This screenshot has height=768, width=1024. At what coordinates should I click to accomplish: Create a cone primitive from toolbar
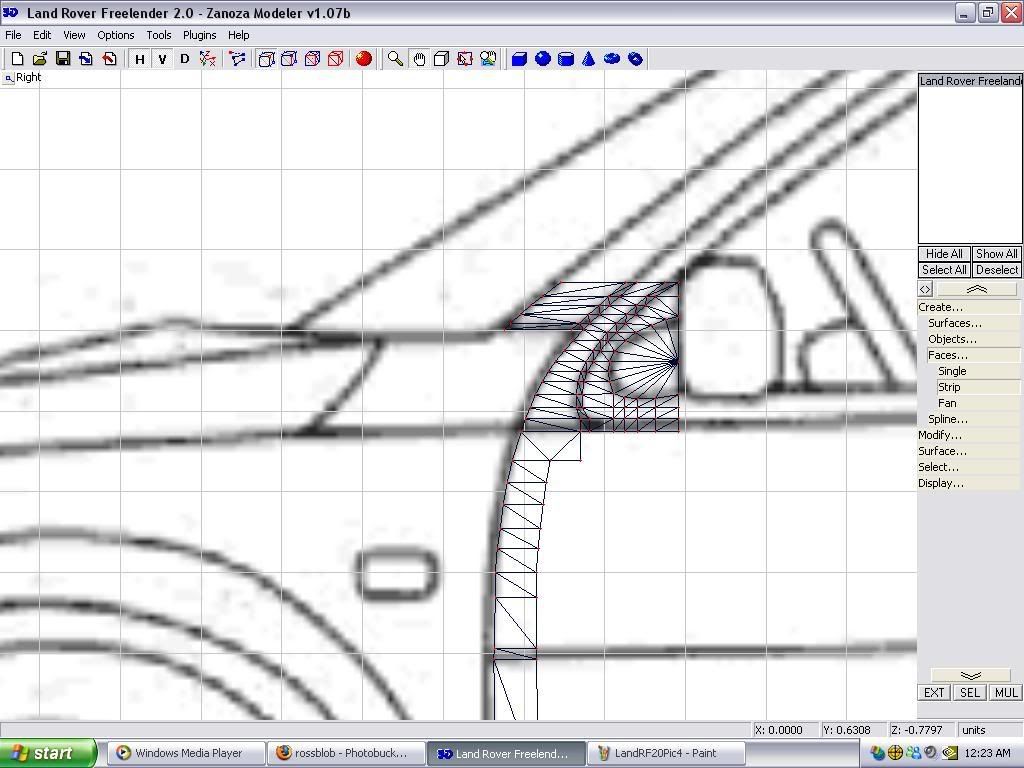tap(589, 59)
